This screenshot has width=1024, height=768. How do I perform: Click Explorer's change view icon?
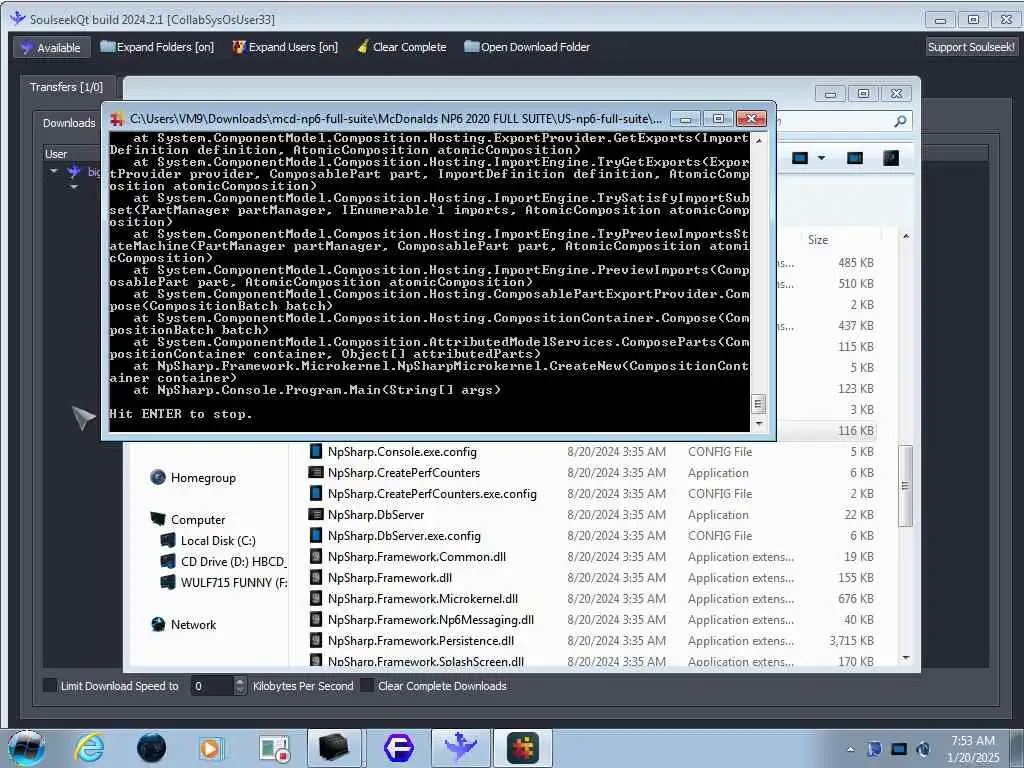(x=799, y=158)
